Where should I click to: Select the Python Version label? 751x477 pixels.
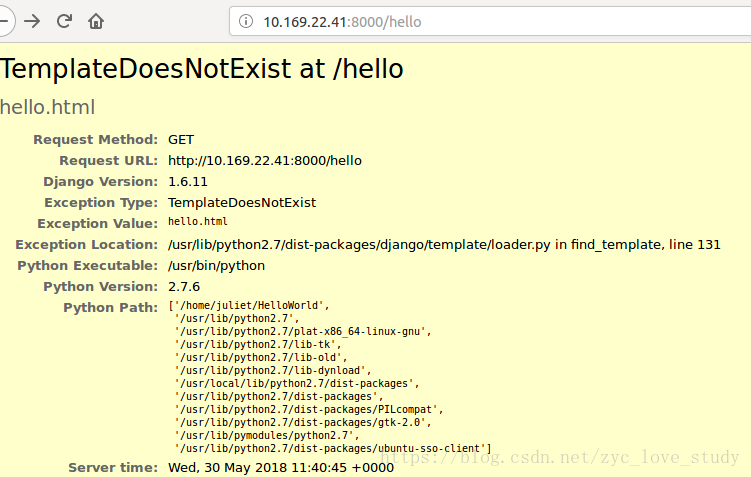tap(101, 287)
